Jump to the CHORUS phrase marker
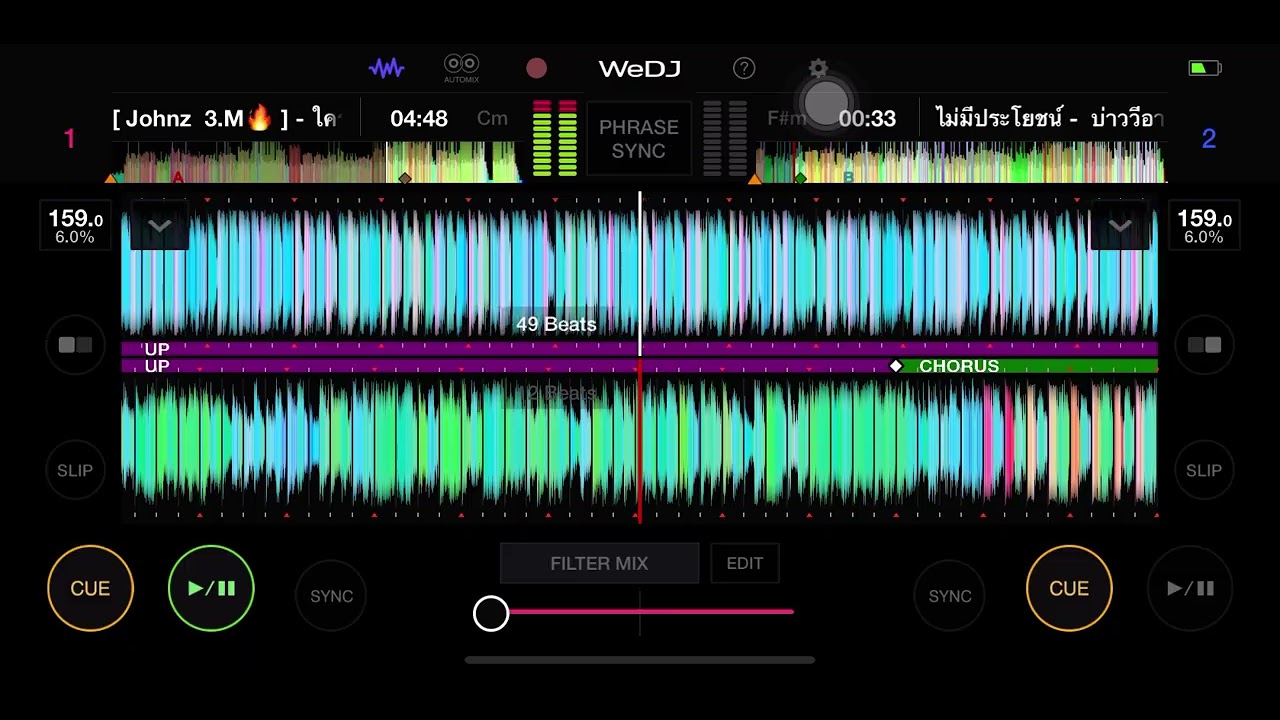 point(958,367)
